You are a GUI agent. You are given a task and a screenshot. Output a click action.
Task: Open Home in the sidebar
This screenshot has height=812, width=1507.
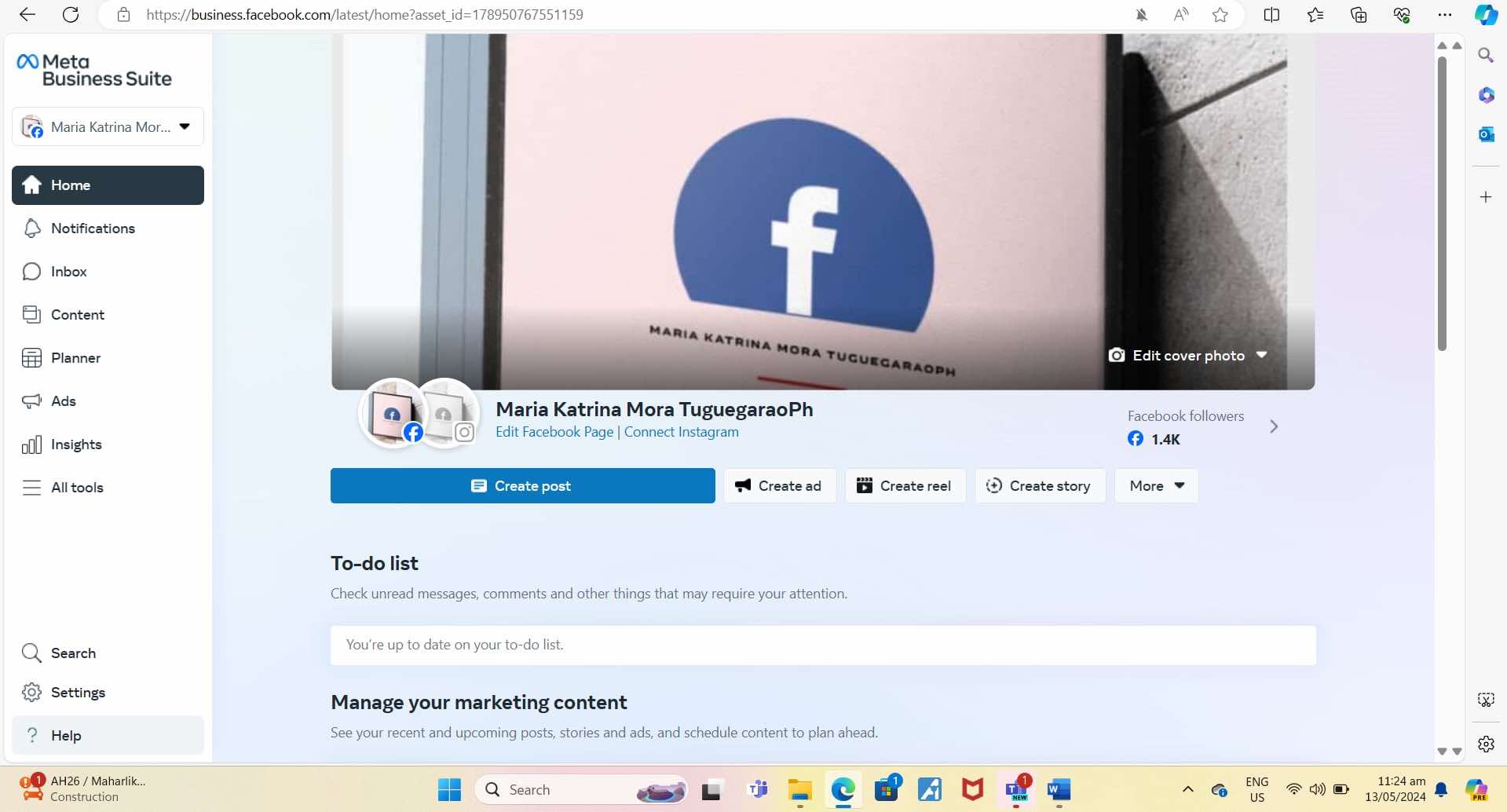tap(108, 185)
